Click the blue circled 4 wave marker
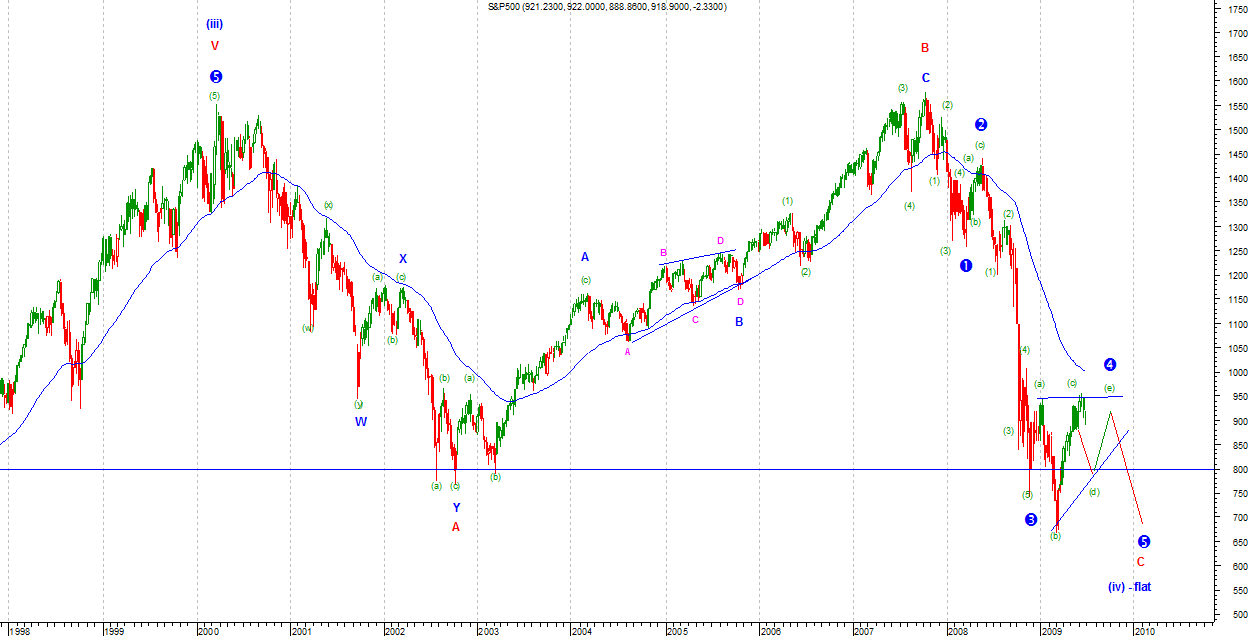Image resolution: width=1250 pixels, height=636 pixels. point(1110,365)
